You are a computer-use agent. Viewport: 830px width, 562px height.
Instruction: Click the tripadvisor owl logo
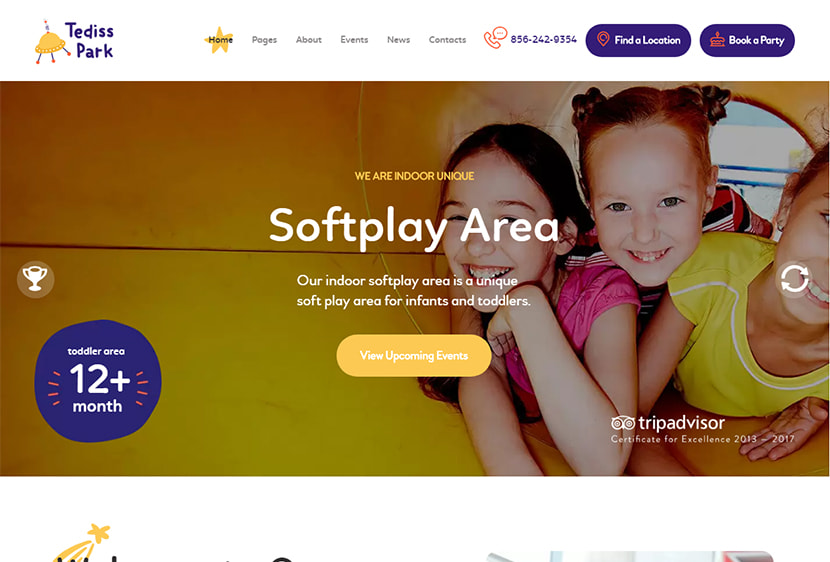tap(622, 423)
